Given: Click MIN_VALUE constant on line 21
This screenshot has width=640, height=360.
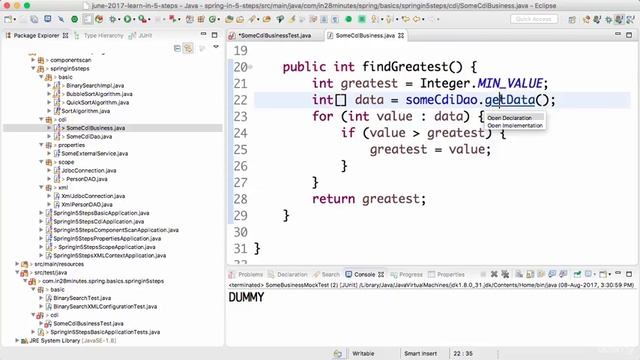Looking at the screenshot, I should pyautogui.click(x=510, y=83).
